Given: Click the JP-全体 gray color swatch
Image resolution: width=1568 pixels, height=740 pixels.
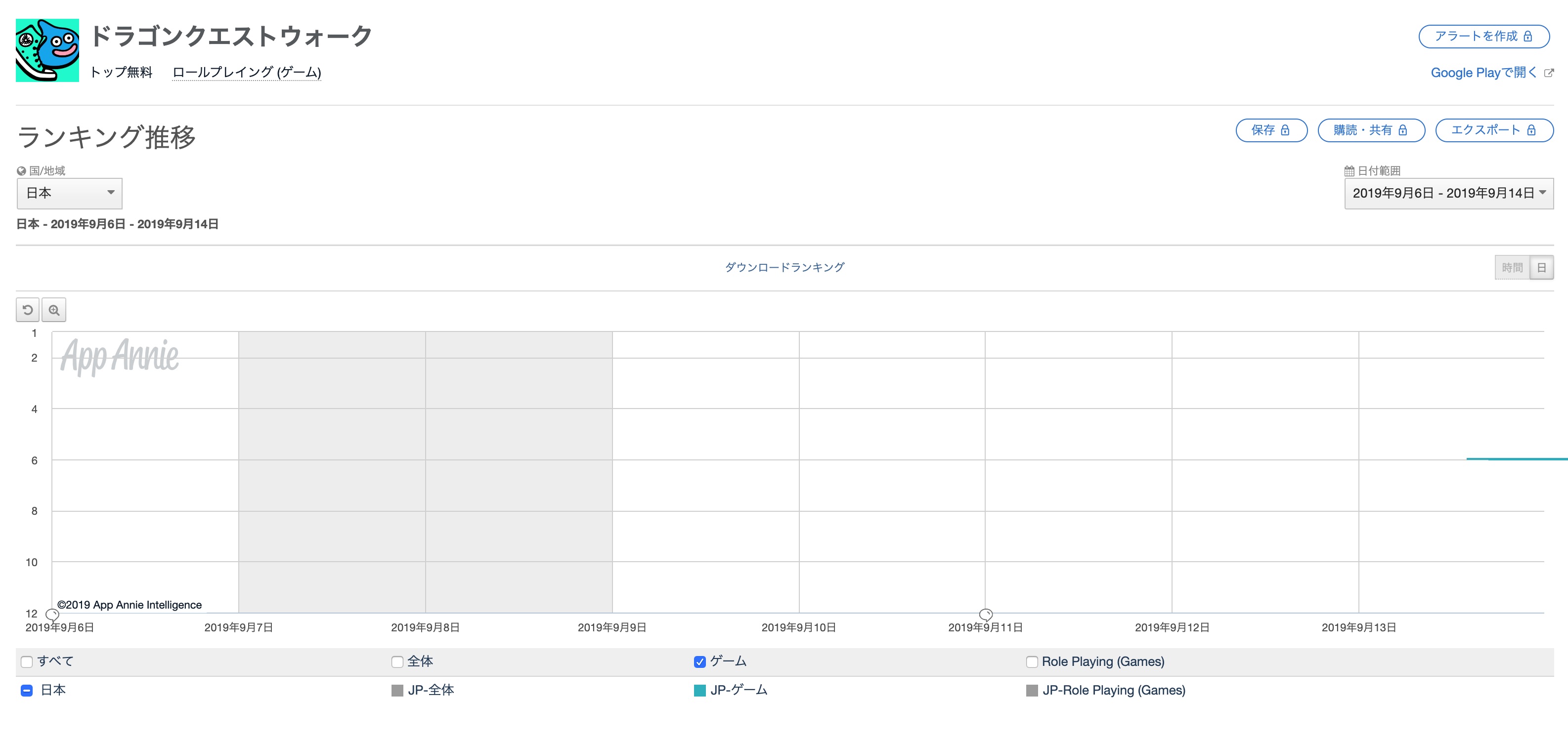Looking at the screenshot, I should (397, 690).
